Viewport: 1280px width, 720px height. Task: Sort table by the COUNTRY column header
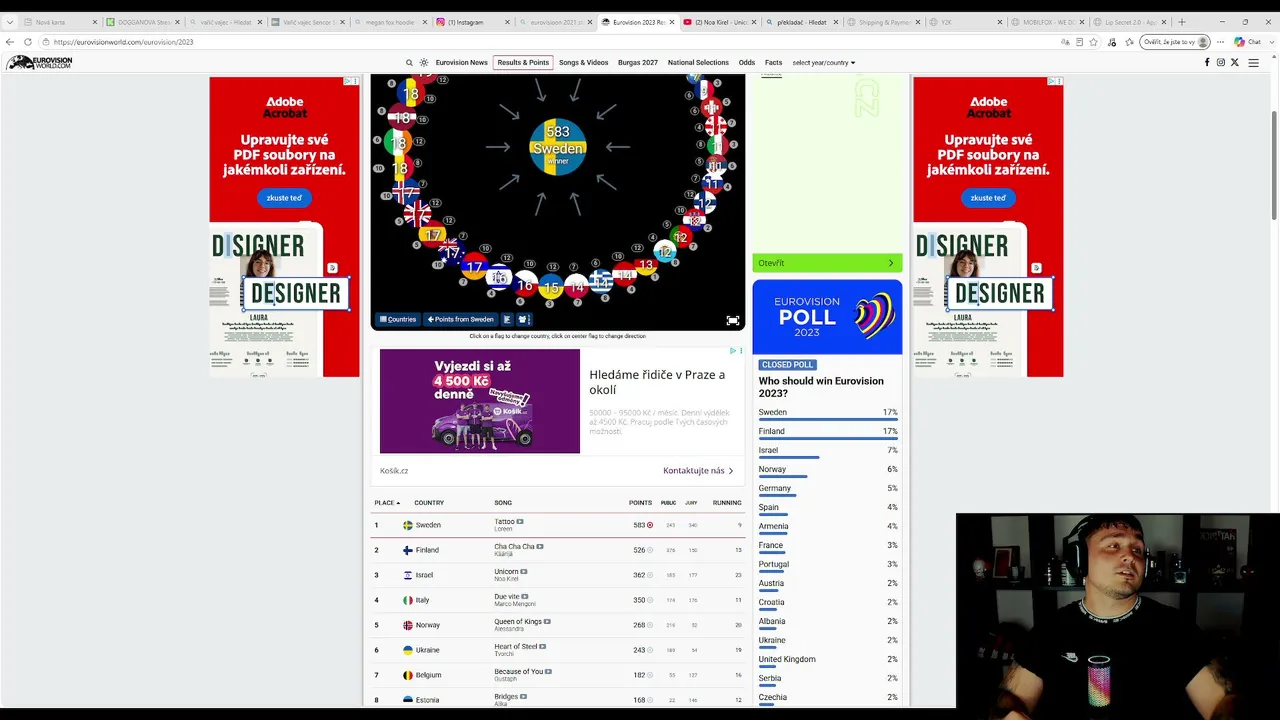[429, 503]
